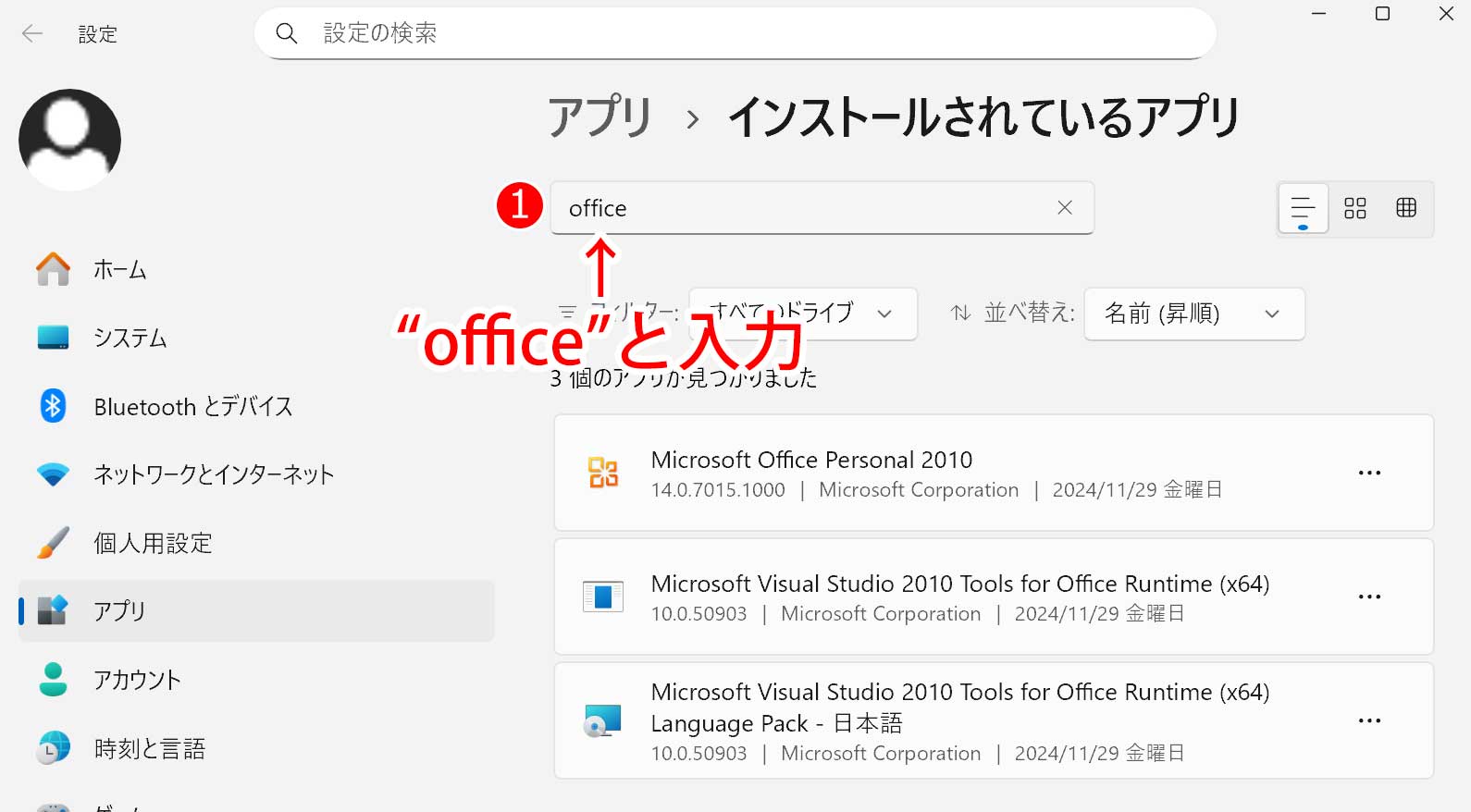Select Microsoft Office Personal 2010 title
Image resolution: width=1471 pixels, height=812 pixels.
click(x=811, y=460)
